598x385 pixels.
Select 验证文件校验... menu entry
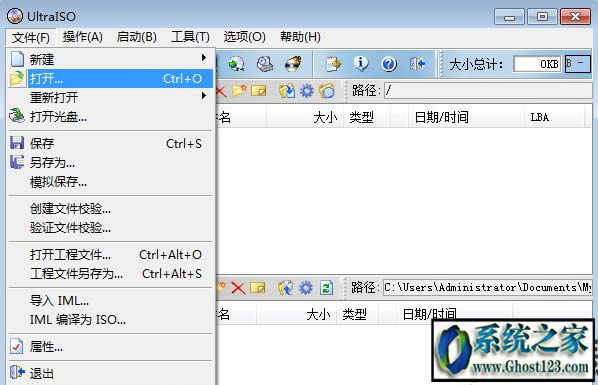[111, 228]
